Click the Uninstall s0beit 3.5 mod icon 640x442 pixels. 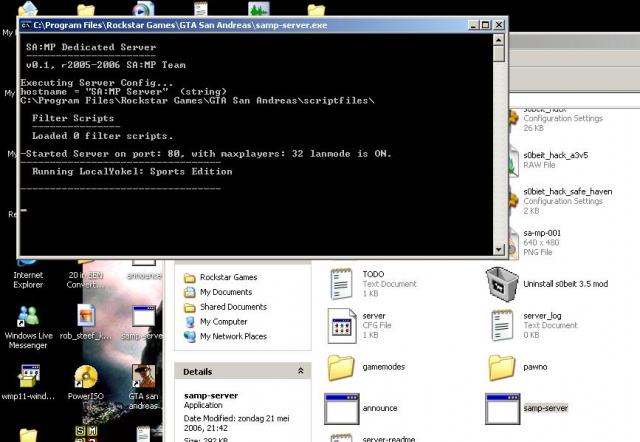[x=502, y=284]
